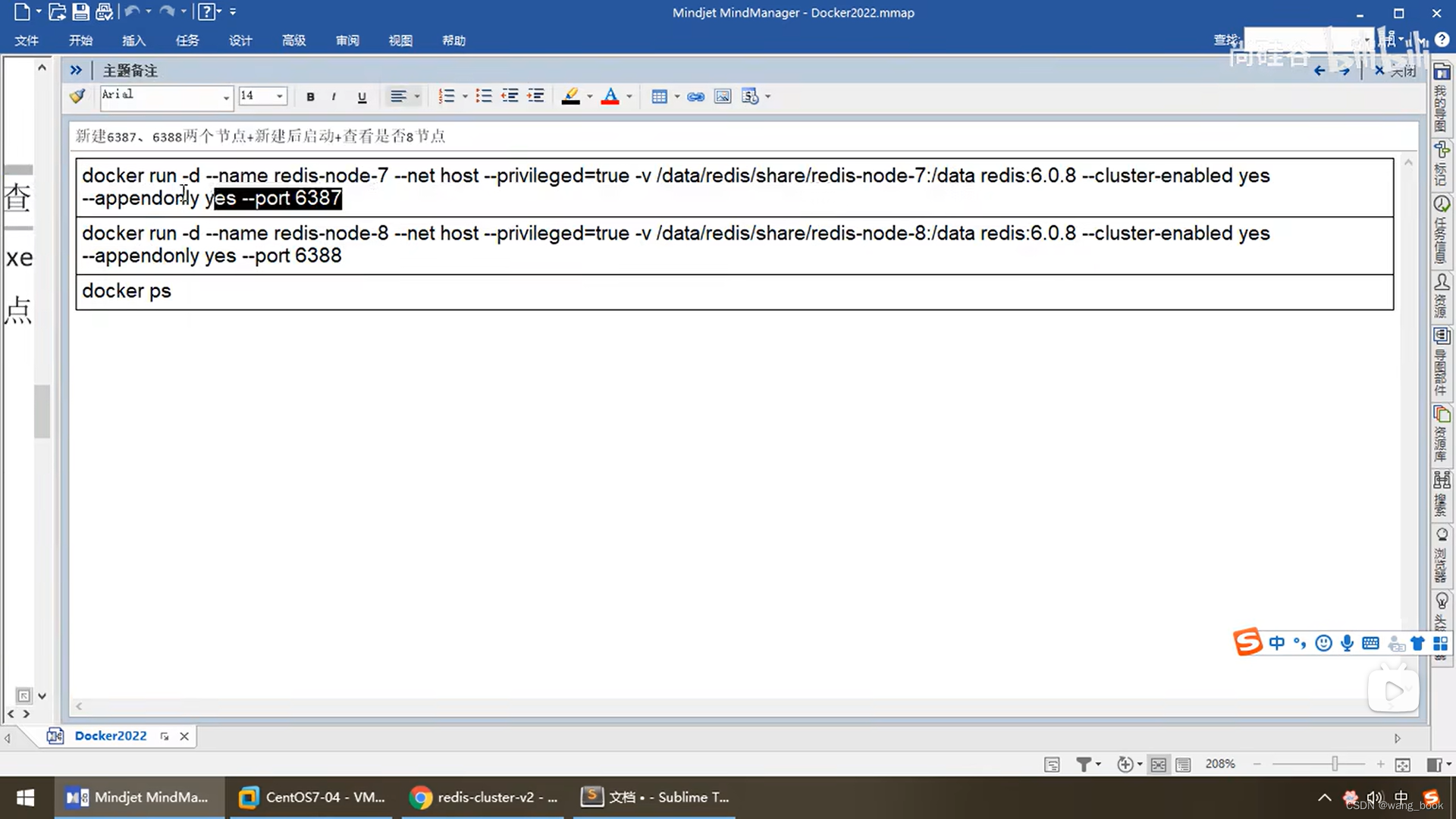Image resolution: width=1456 pixels, height=819 pixels.
Task: Open the 插入 menu
Action: pos(133,40)
